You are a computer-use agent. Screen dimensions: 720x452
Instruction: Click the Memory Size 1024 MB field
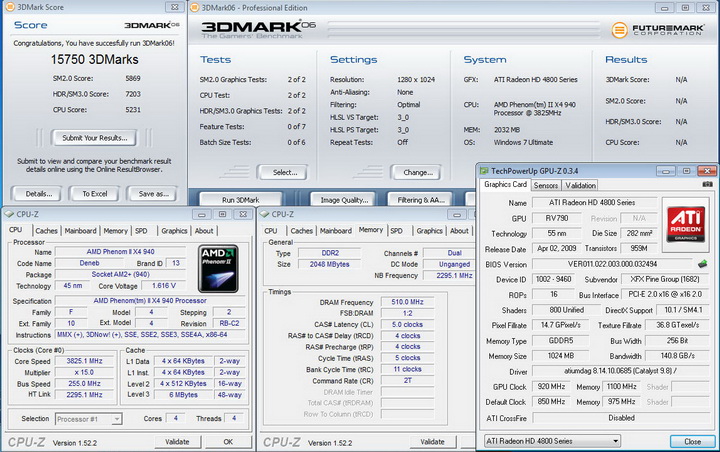561,356
